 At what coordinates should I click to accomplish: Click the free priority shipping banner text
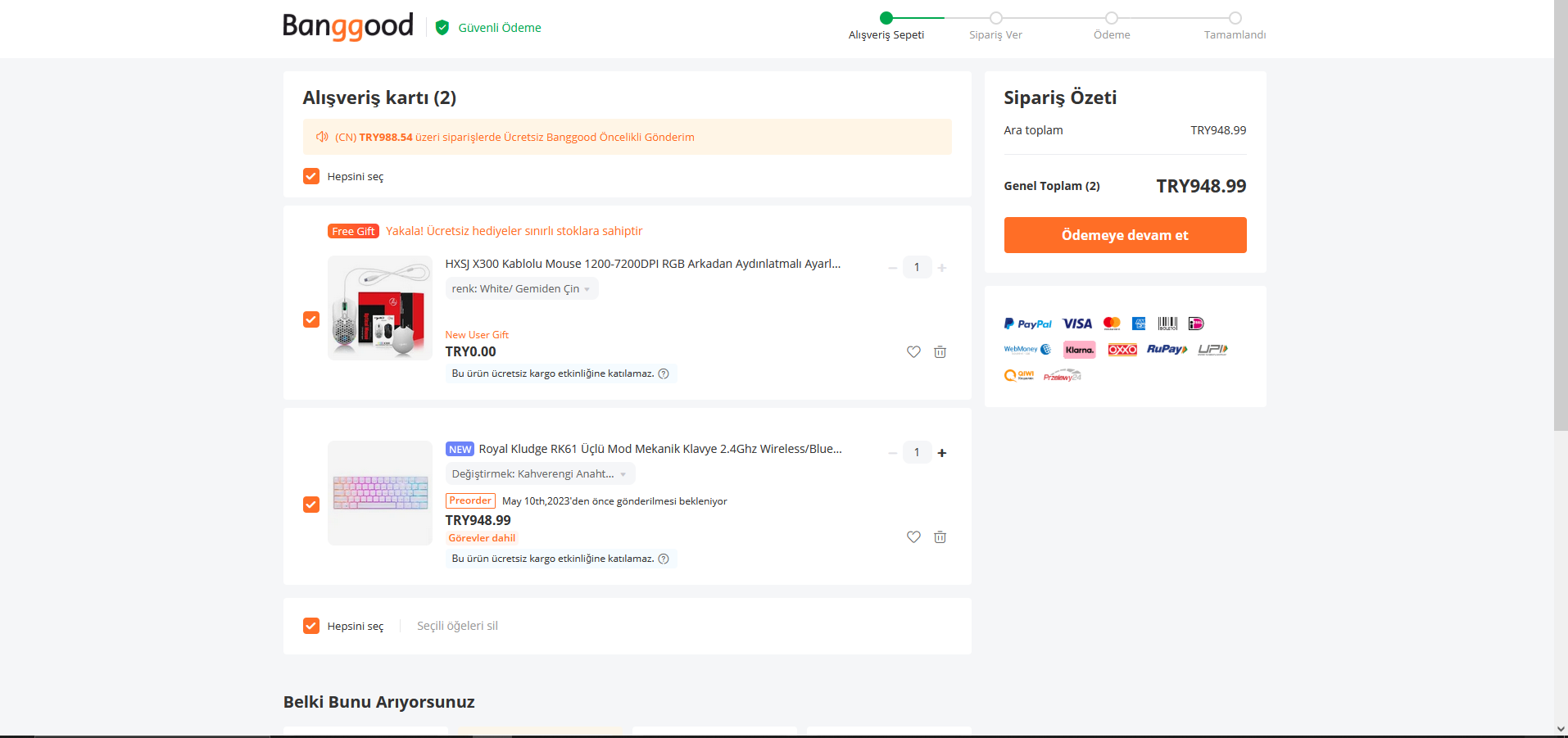[514, 137]
